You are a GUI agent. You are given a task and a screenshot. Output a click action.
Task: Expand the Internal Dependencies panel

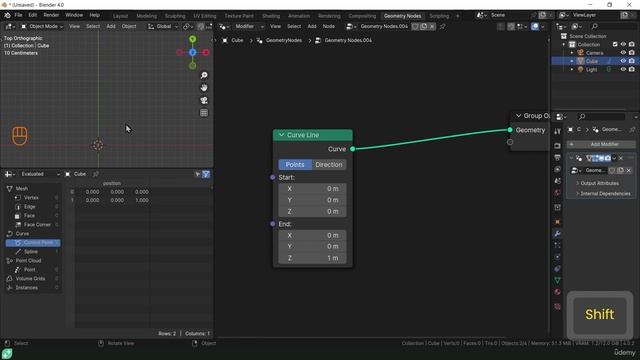(x=603, y=193)
